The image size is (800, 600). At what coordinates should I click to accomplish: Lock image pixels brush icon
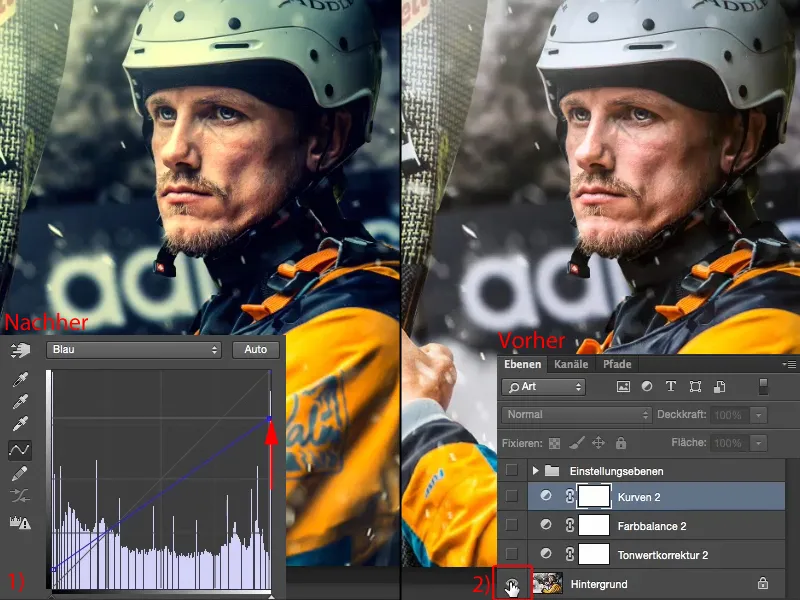(x=577, y=442)
